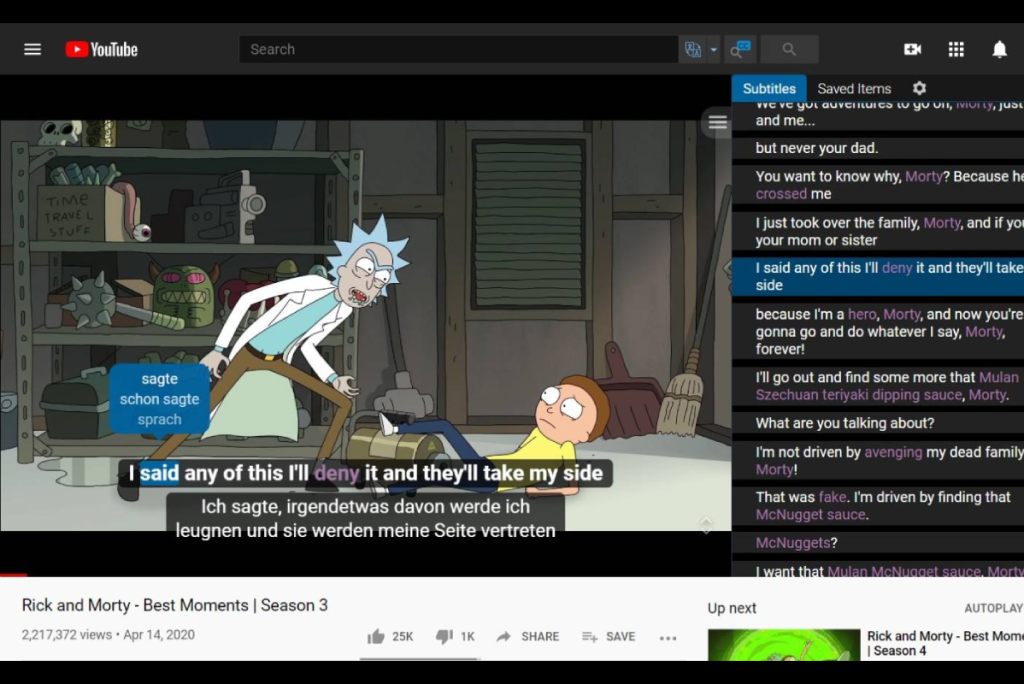
Task: Jump to "What are you talking about?" subtitle
Action: 845,423
